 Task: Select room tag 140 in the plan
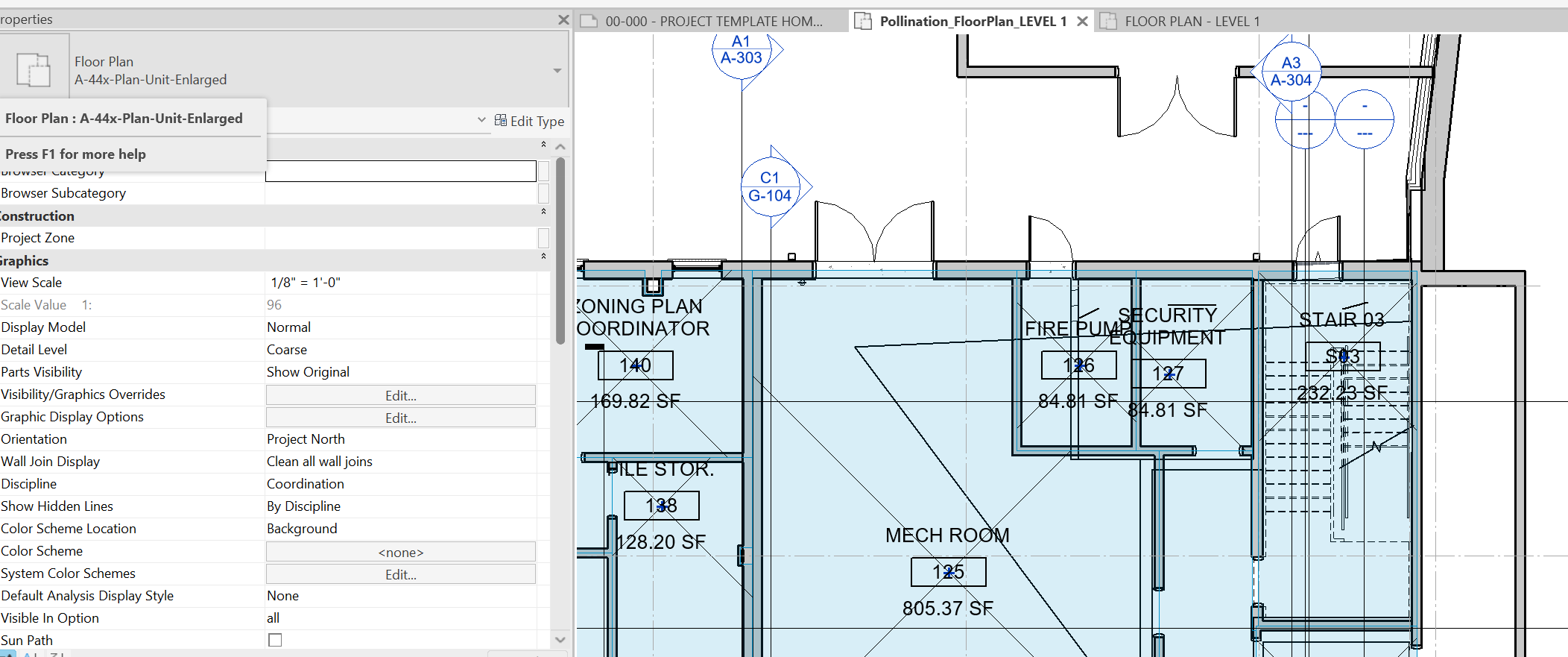tap(635, 365)
